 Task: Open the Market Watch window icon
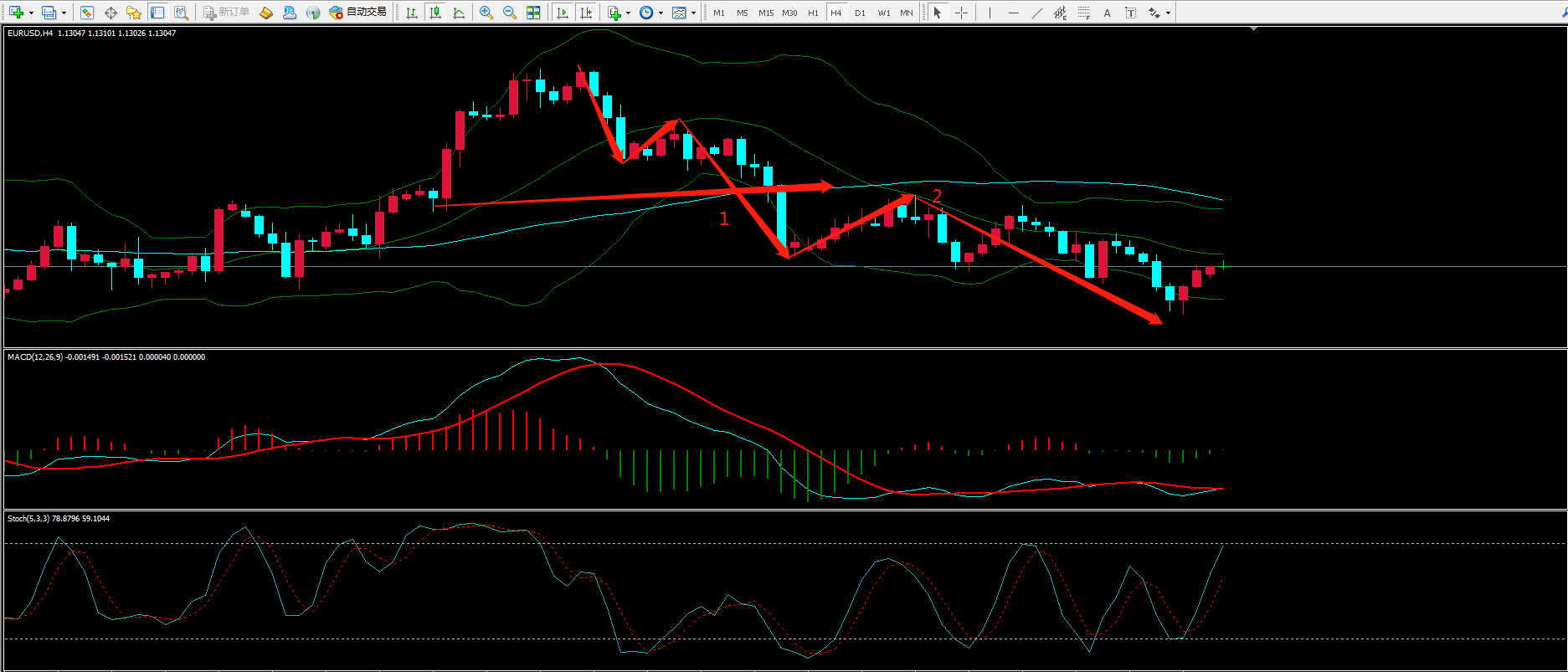(87, 13)
